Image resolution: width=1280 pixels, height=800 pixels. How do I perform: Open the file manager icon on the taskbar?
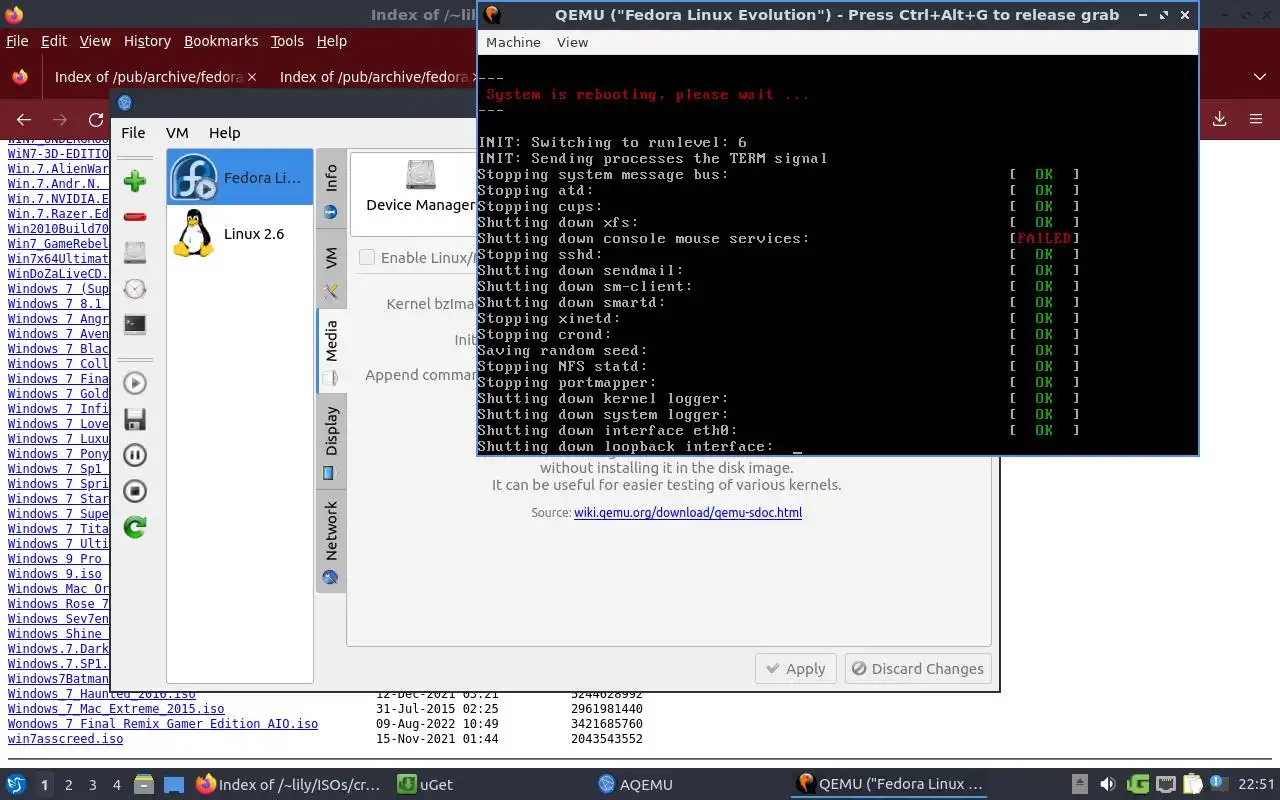tap(143, 784)
